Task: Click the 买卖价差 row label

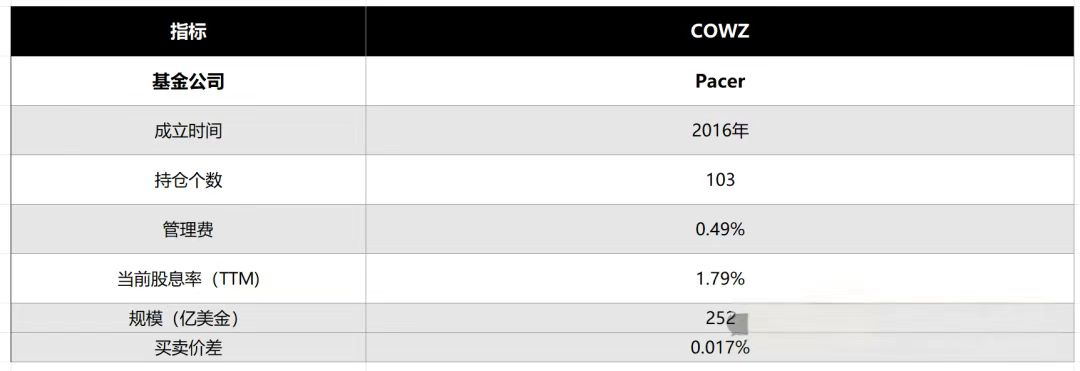Action: (188, 348)
